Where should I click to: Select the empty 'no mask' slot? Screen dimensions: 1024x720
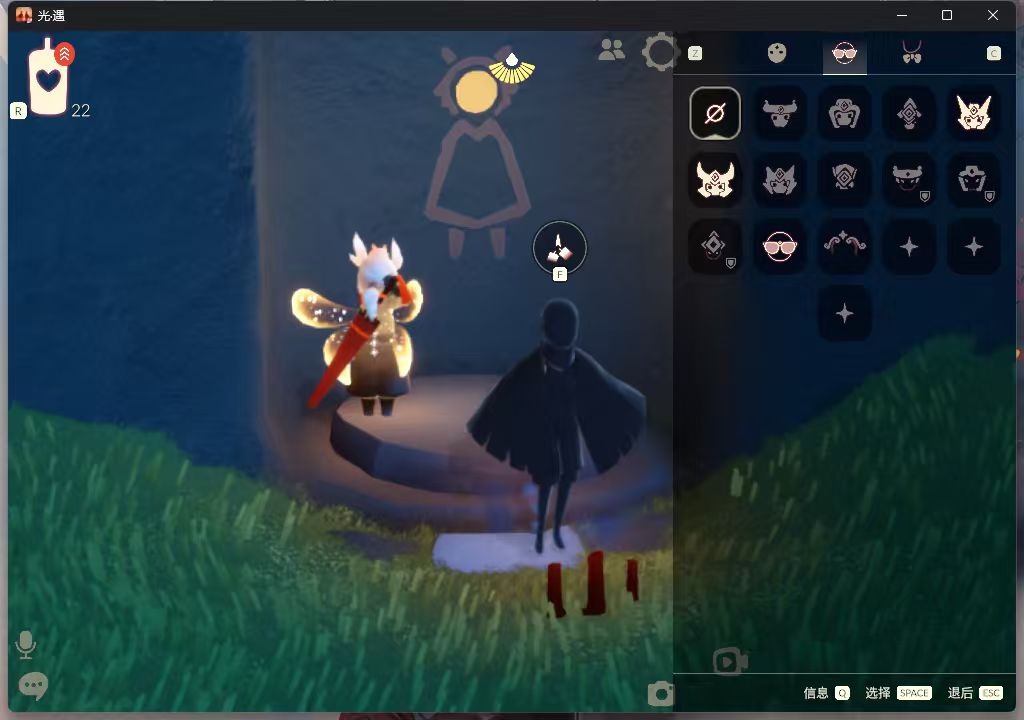[714, 113]
